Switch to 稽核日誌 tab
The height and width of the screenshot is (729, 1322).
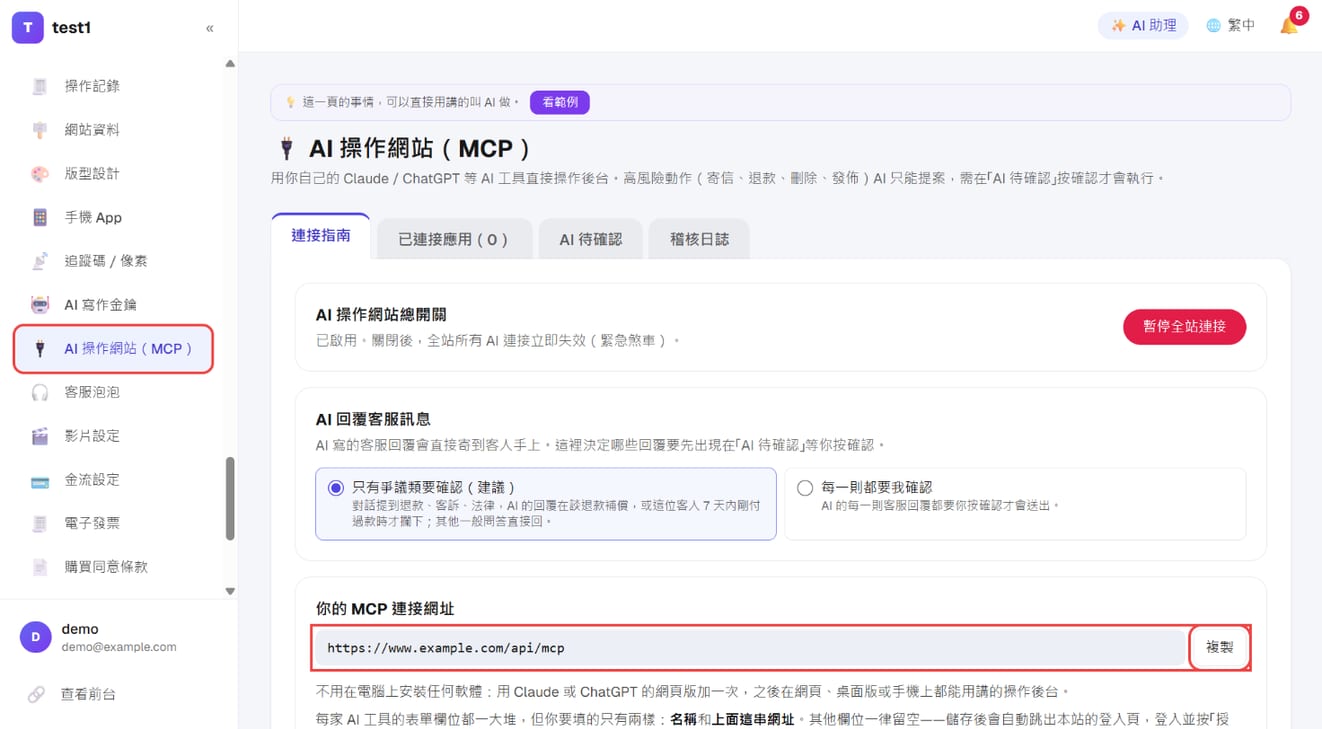699,239
